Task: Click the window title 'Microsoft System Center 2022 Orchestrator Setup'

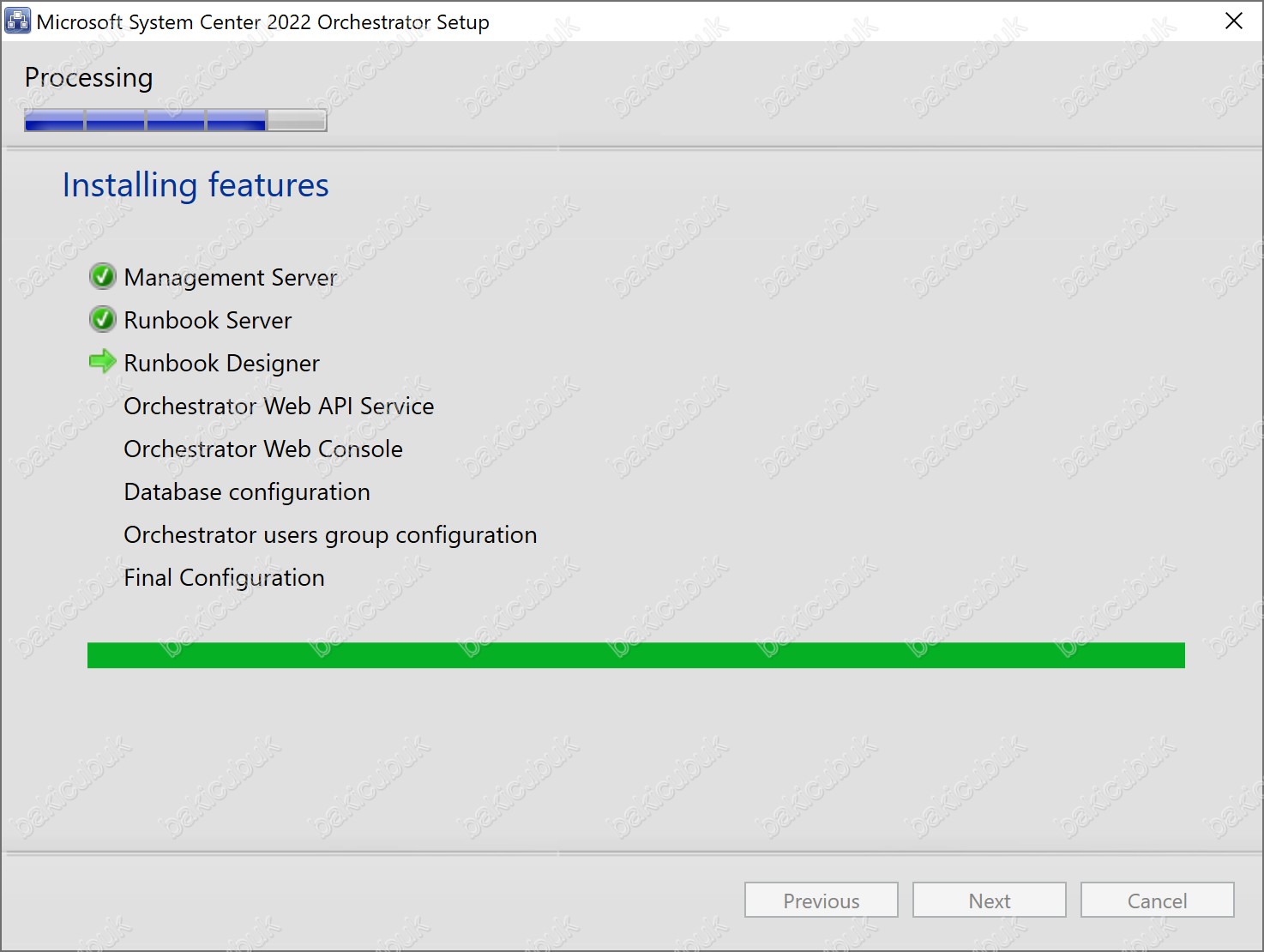Action: pyautogui.click(x=263, y=21)
